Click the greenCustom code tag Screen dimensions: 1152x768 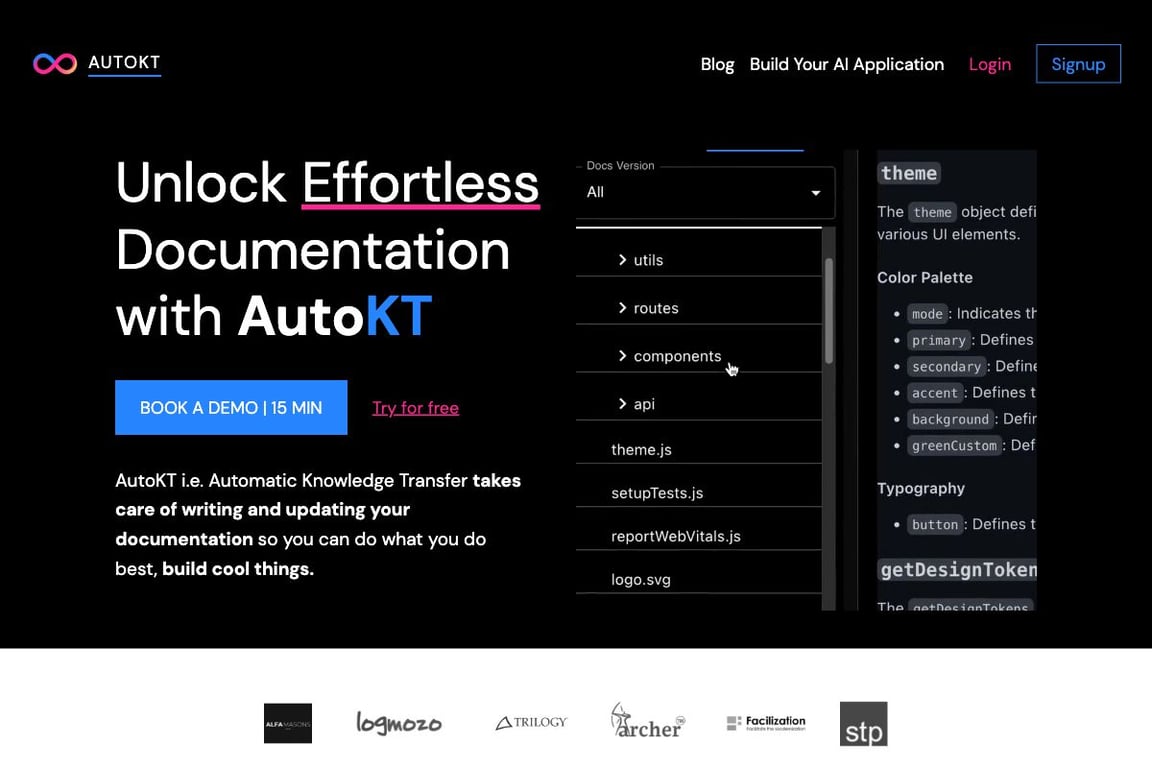(954, 446)
